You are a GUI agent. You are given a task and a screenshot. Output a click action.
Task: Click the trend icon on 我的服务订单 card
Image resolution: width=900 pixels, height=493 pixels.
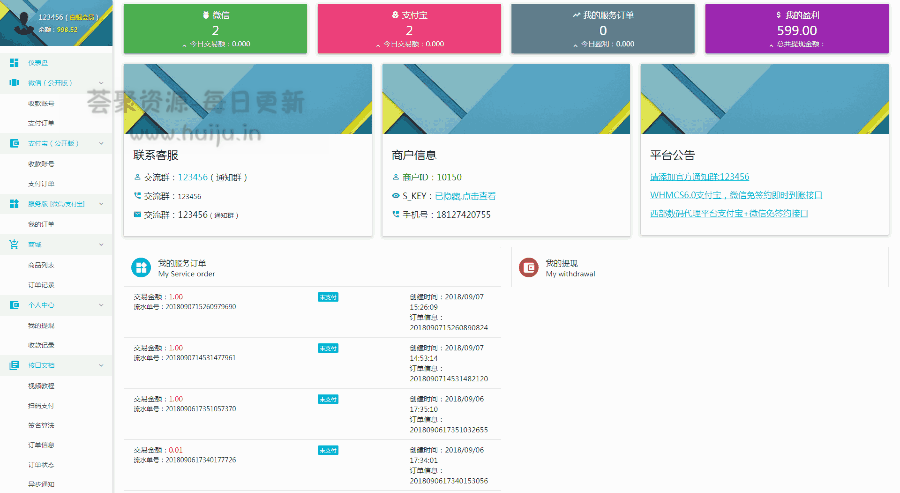[x=576, y=15]
